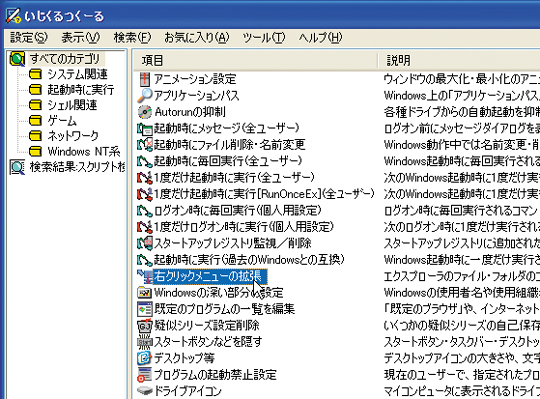Click the Windowsの深い部分の設定 icon
This screenshot has width=540, height=399.
[x=145, y=293]
